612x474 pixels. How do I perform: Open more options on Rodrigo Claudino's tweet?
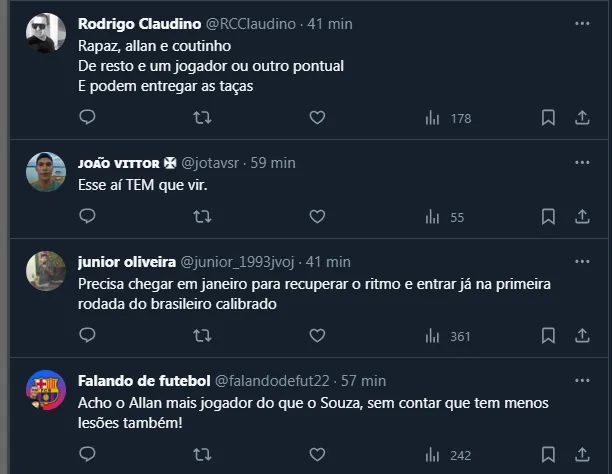pyautogui.click(x=582, y=23)
